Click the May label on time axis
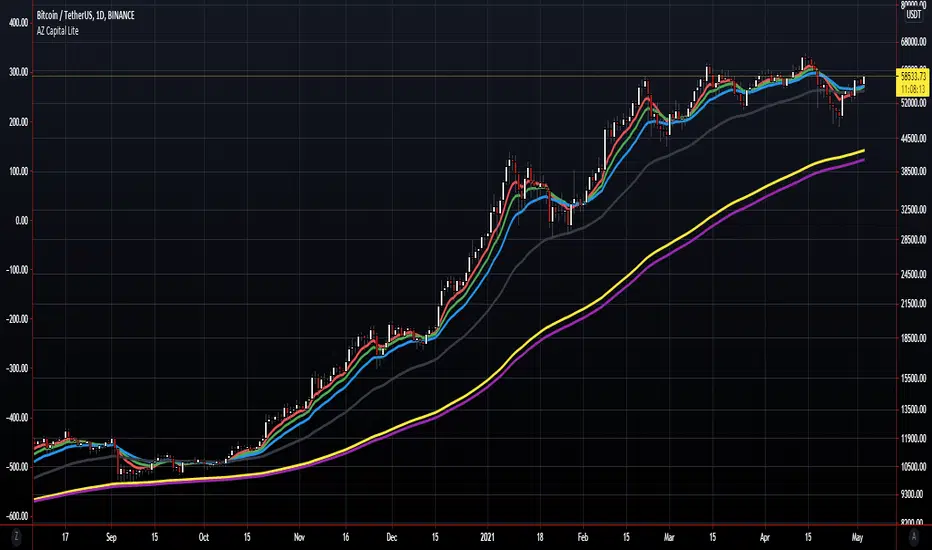Image resolution: width=932 pixels, height=550 pixels. coord(858,537)
